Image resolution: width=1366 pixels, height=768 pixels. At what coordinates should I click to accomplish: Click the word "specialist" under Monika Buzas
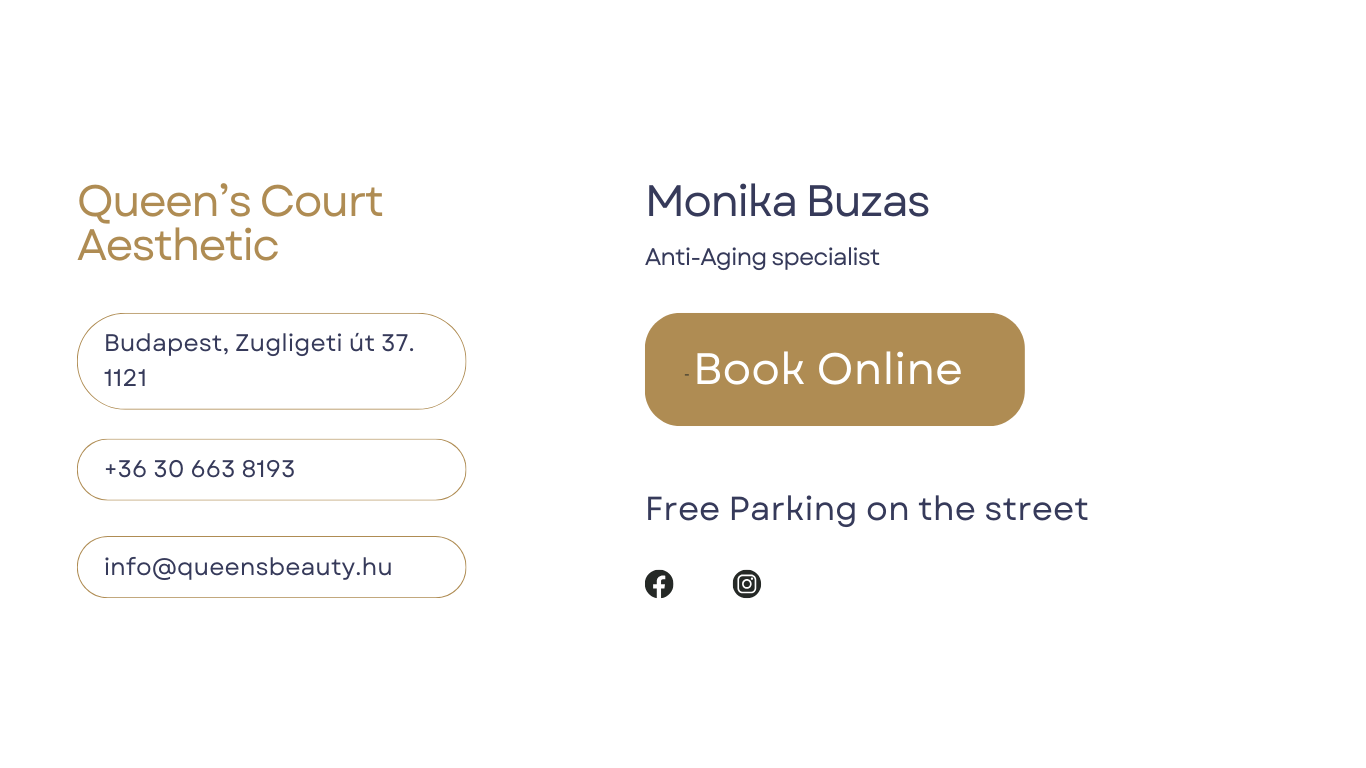(x=826, y=257)
